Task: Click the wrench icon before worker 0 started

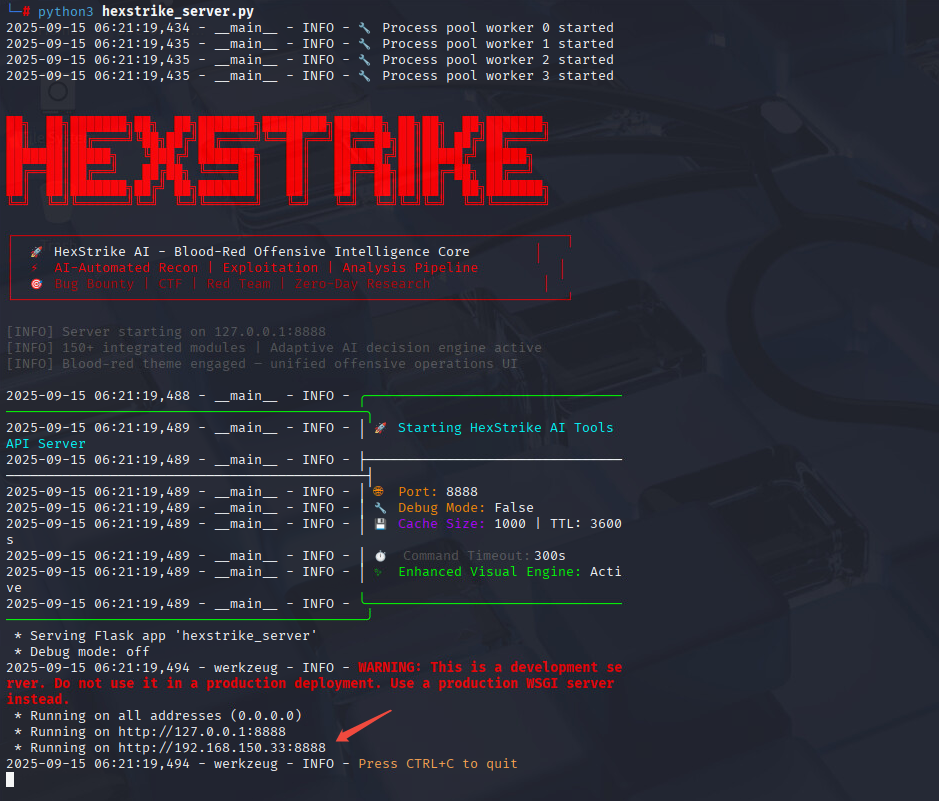Action: 364,28
